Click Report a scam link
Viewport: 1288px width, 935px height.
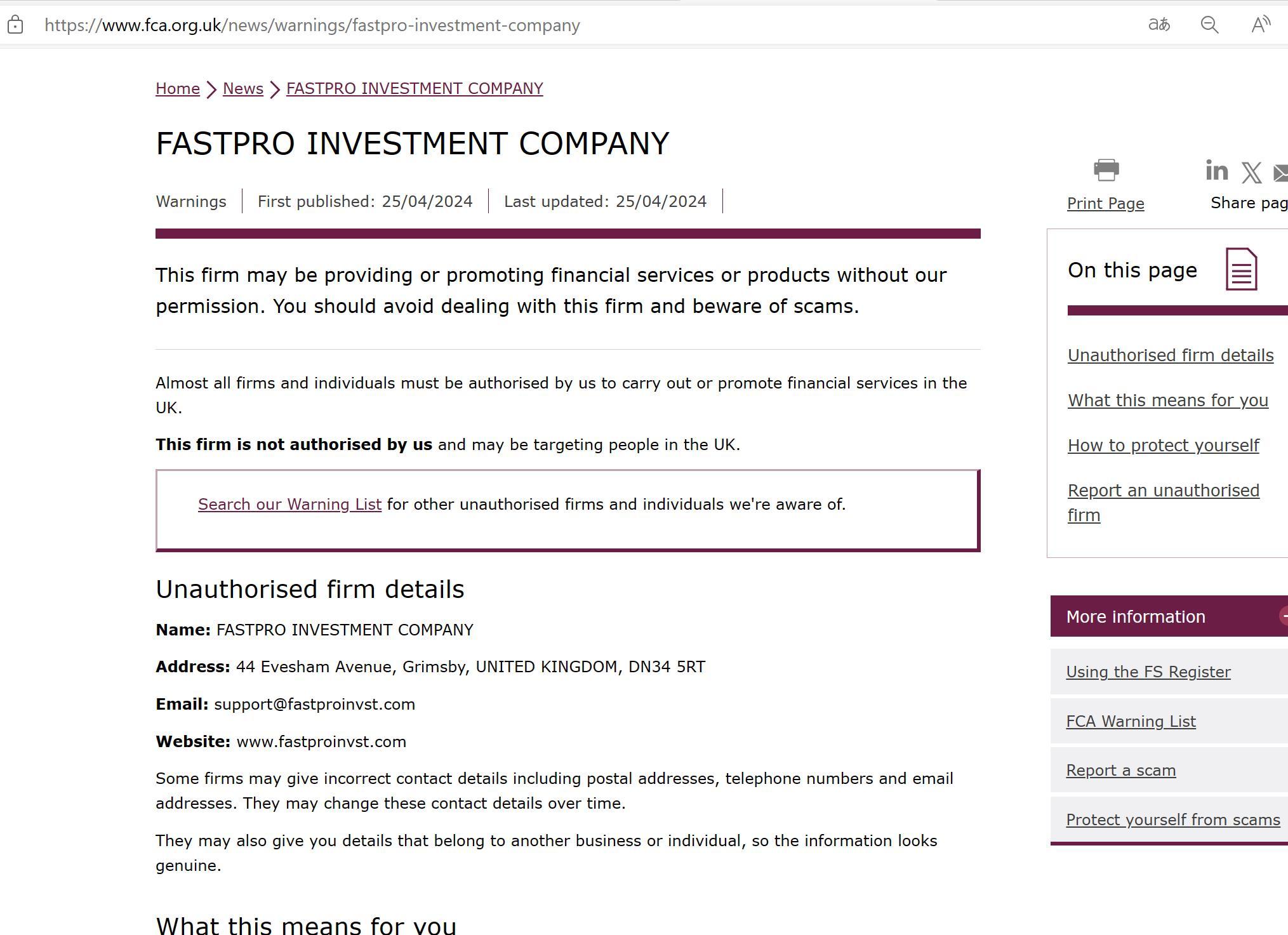1120,770
